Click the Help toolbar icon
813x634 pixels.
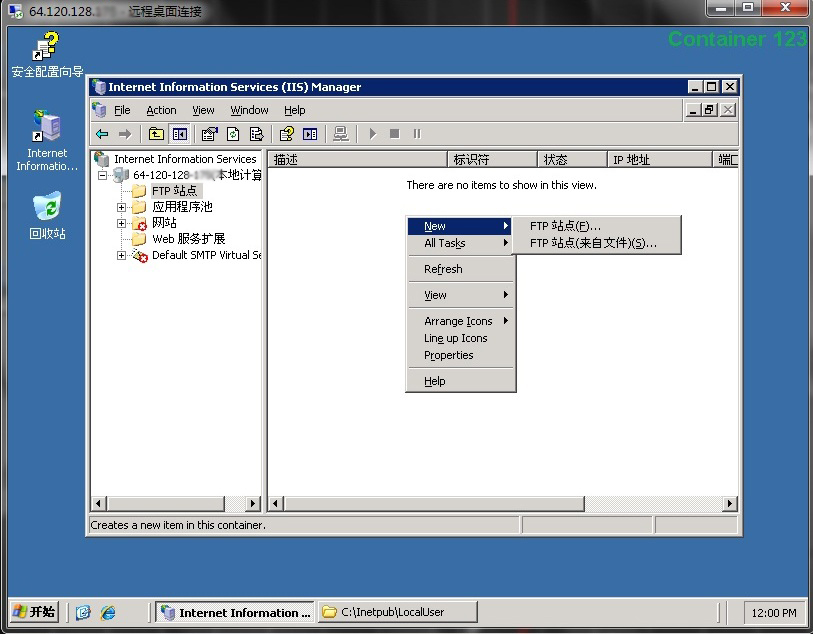[x=287, y=134]
